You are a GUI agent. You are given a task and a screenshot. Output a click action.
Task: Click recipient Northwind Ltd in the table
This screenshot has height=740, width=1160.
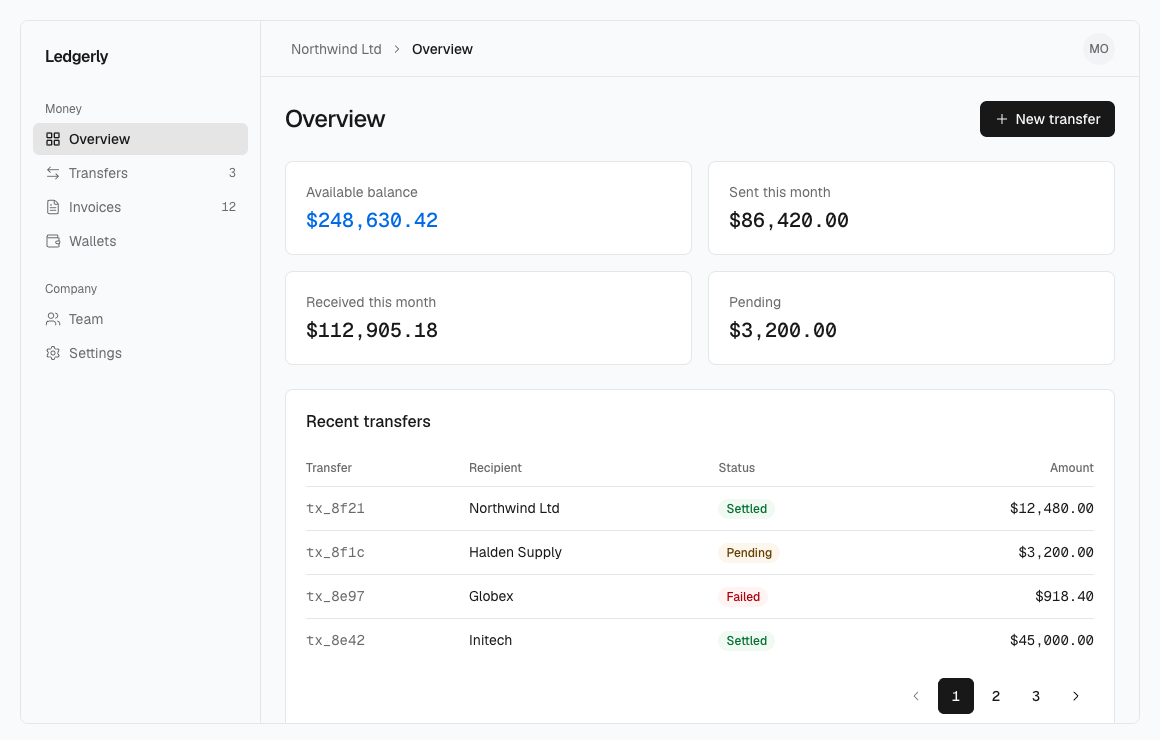tap(514, 508)
